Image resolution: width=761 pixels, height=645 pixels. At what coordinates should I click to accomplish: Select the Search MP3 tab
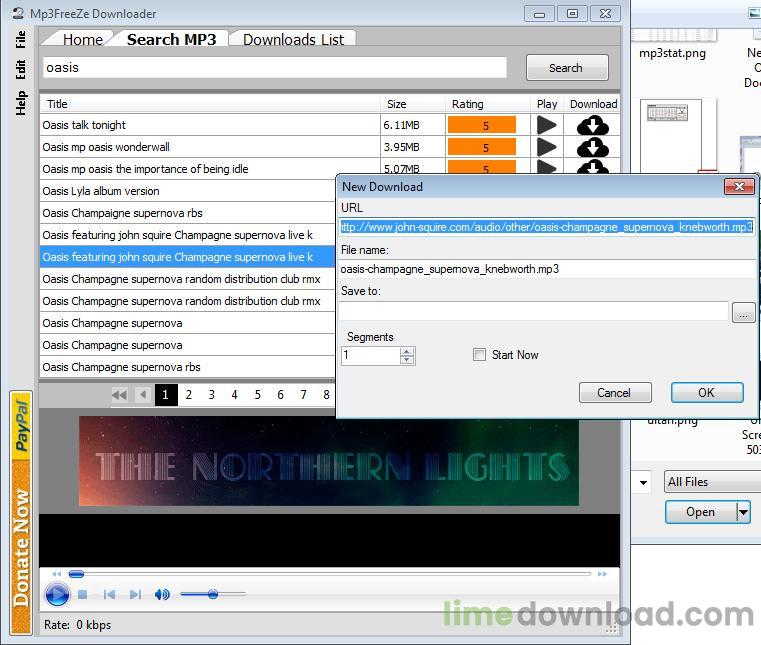coord(171,39)
